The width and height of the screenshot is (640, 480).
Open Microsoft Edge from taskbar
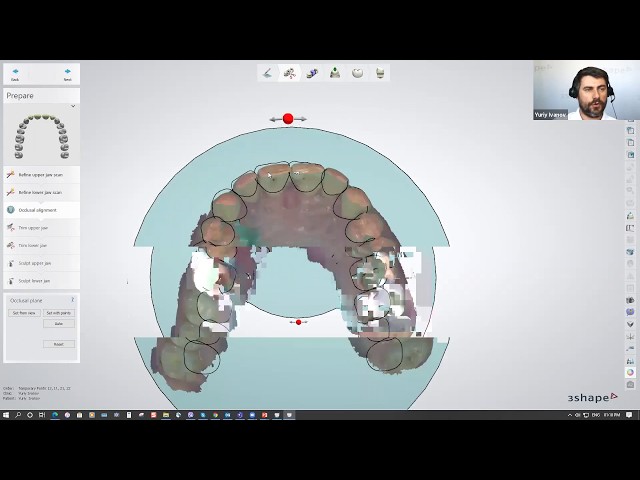point(55,415)
